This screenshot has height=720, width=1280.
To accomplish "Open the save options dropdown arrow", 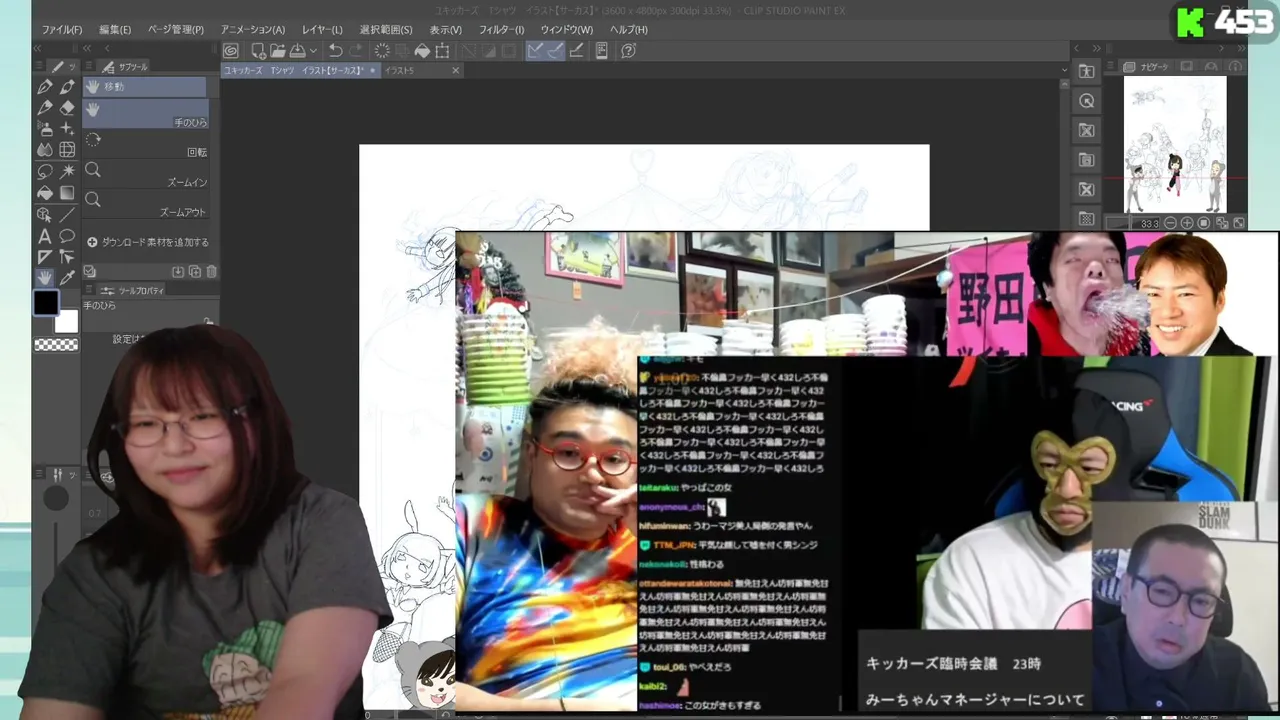I will [x=313, y=51].
